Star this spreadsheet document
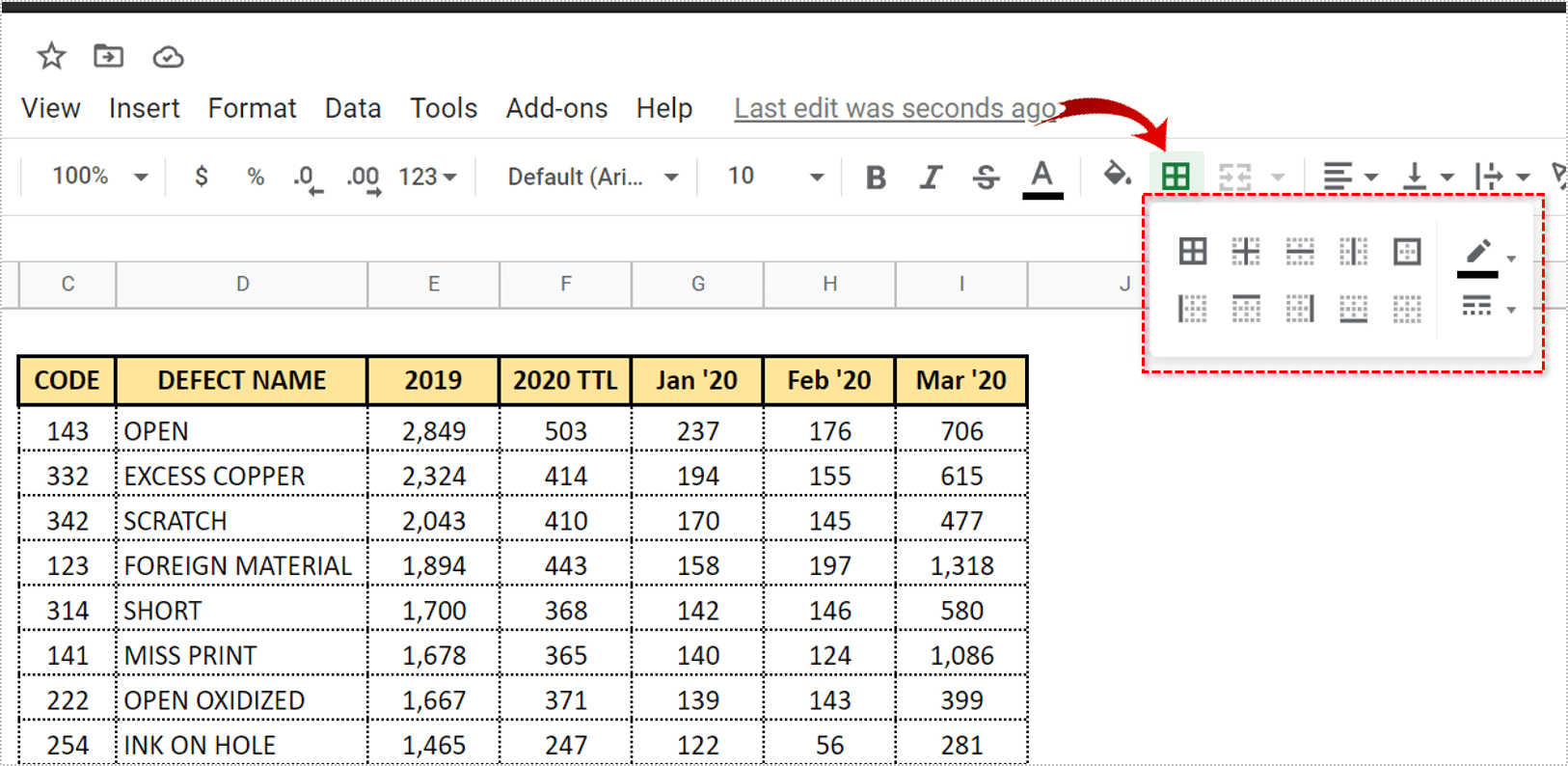 click(x=51, y=57)
